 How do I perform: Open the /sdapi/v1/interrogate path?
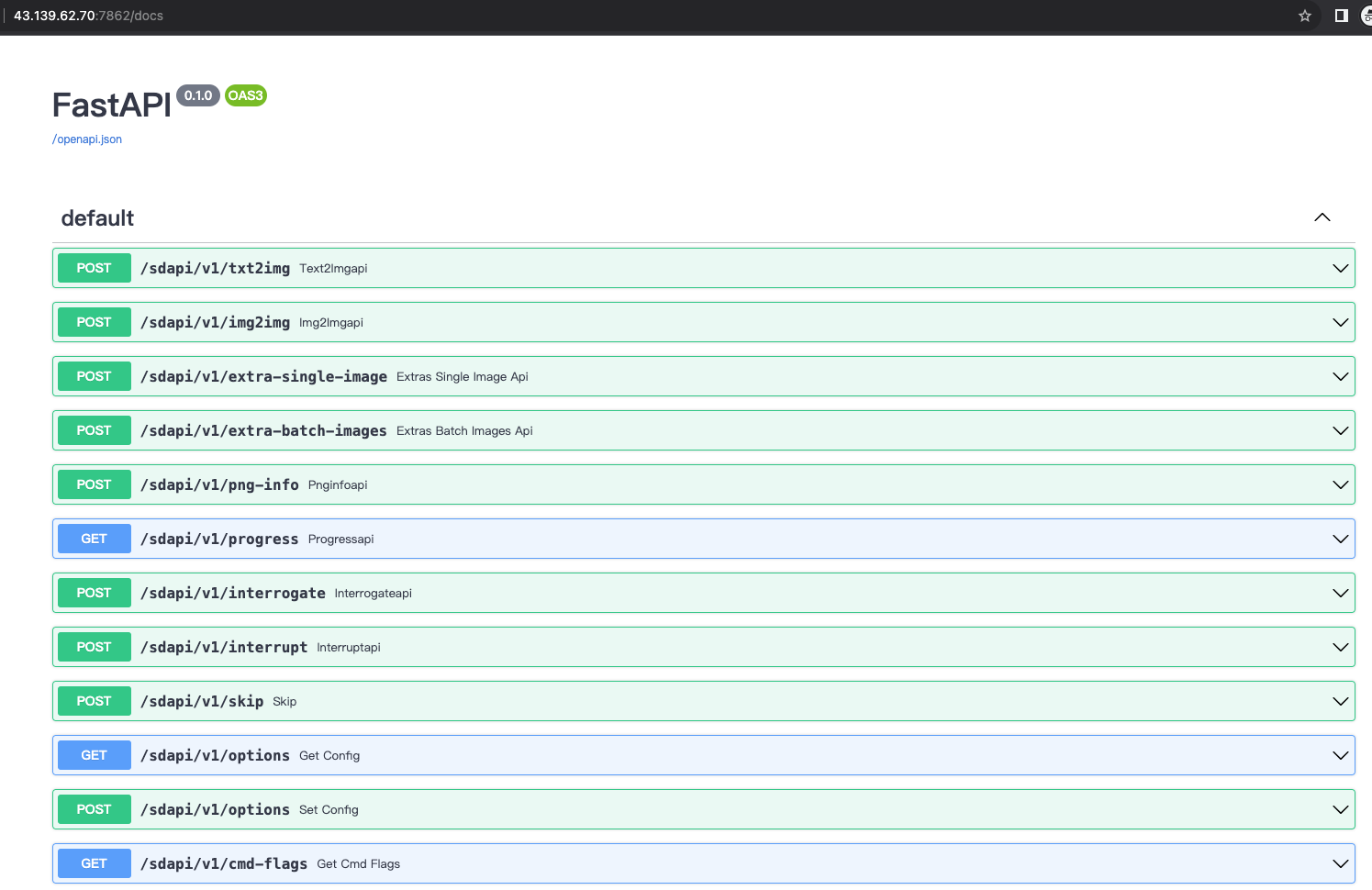pos(233,593)
